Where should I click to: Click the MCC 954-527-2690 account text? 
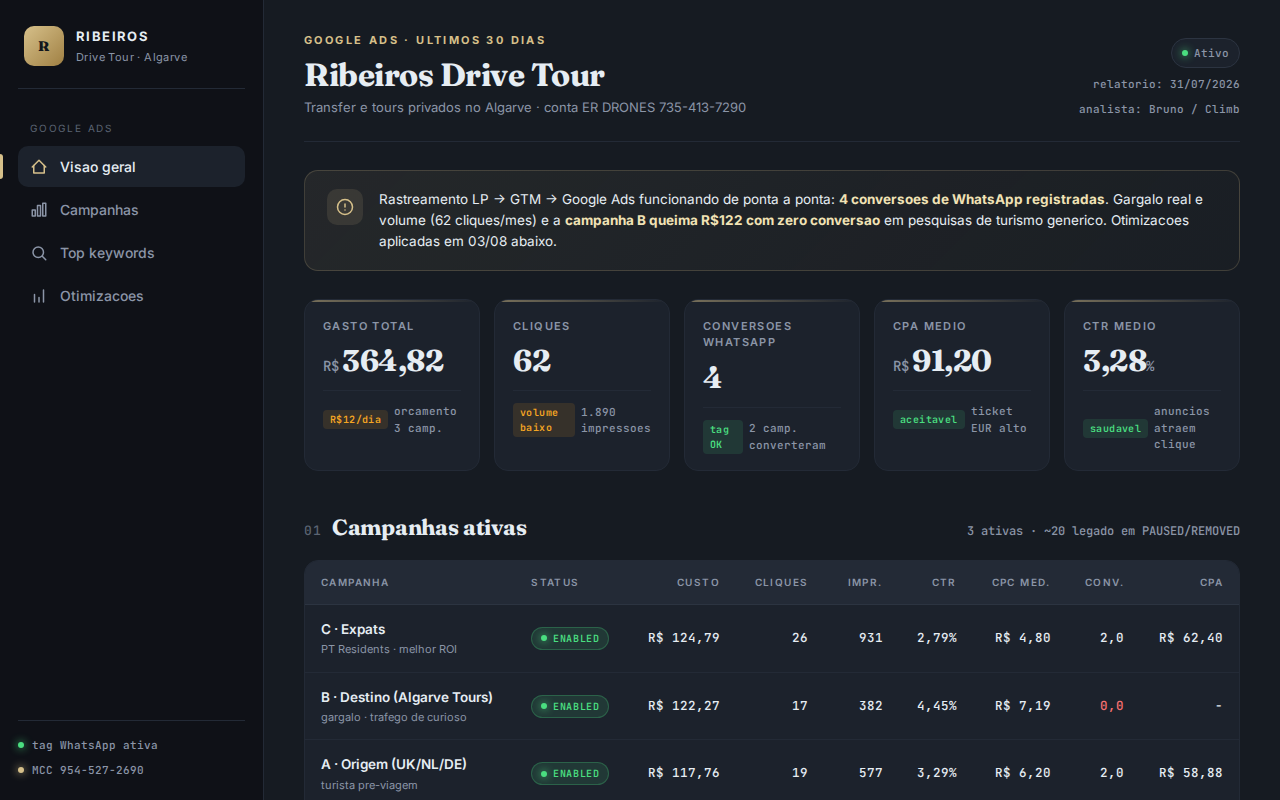pos(88,770)
